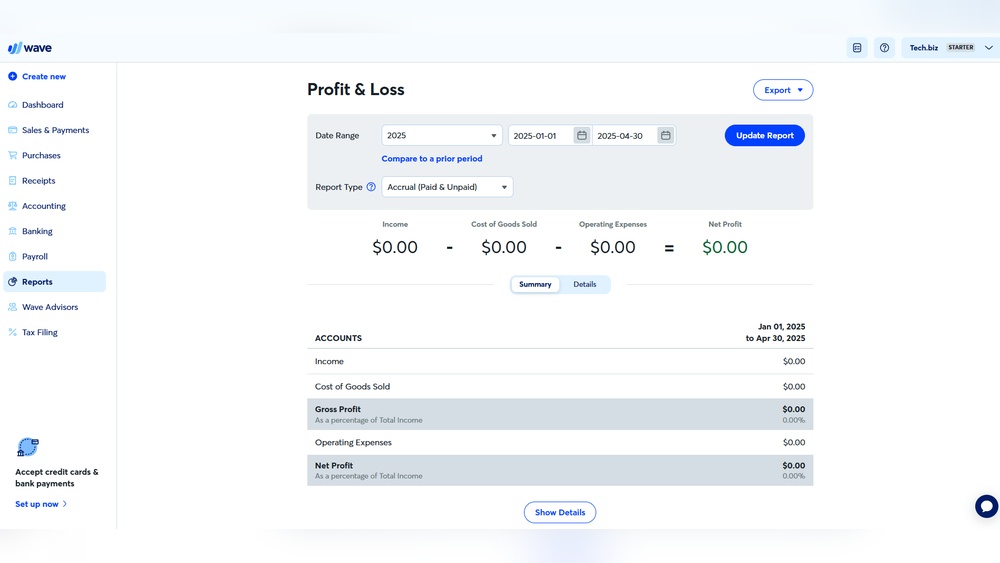Click the Income account row
This screenshot has width=1000, height=563.
point(560,362)
